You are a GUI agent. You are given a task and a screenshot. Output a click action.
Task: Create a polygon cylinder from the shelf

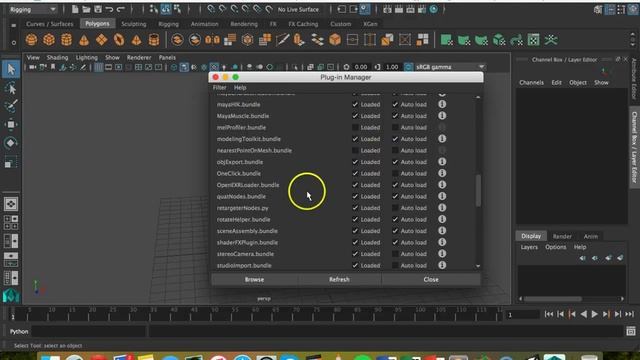click(x=67, y=40)
